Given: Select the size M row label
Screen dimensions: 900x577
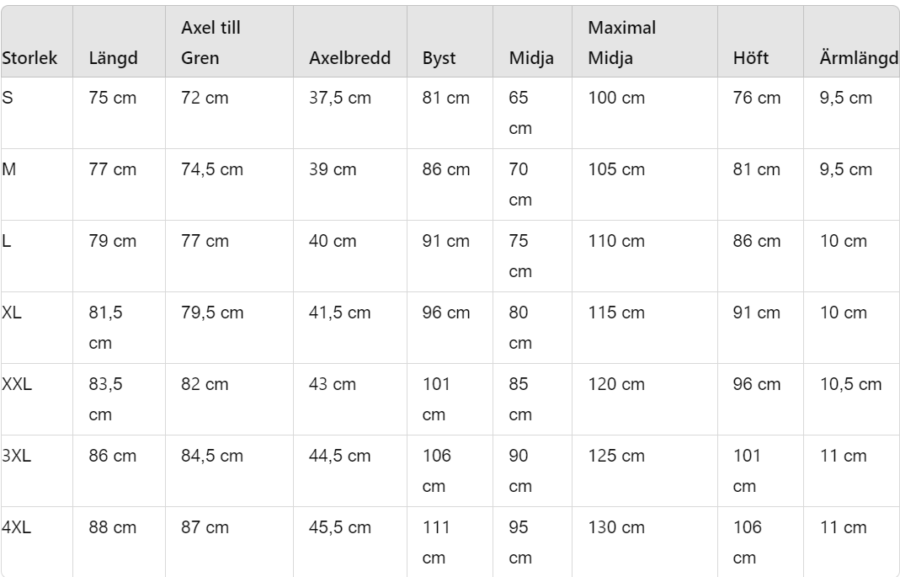Looking at the screenshot, I should click(9, 169).
